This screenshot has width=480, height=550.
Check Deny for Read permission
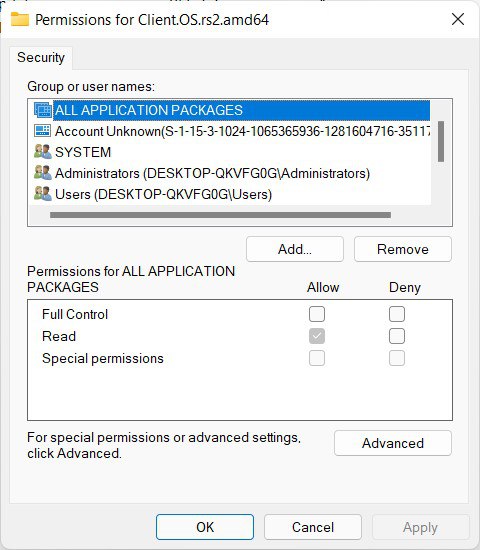(x=397, y=336)
